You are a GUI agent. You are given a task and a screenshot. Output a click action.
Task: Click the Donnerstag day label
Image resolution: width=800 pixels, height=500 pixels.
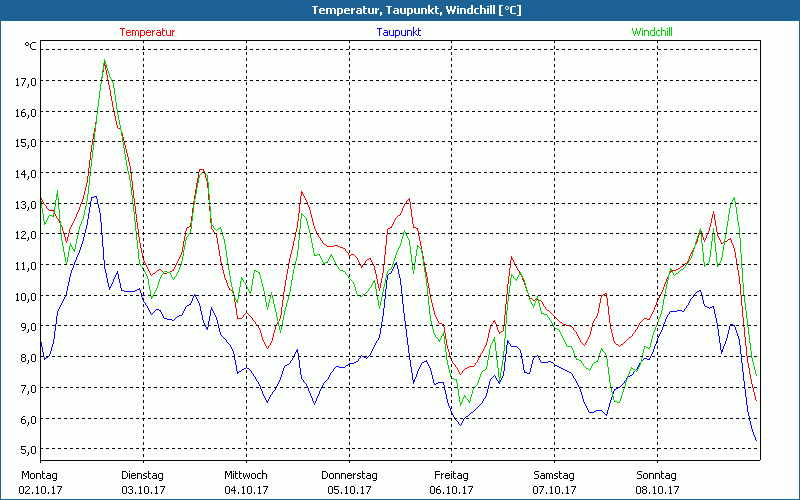point(349,476)
